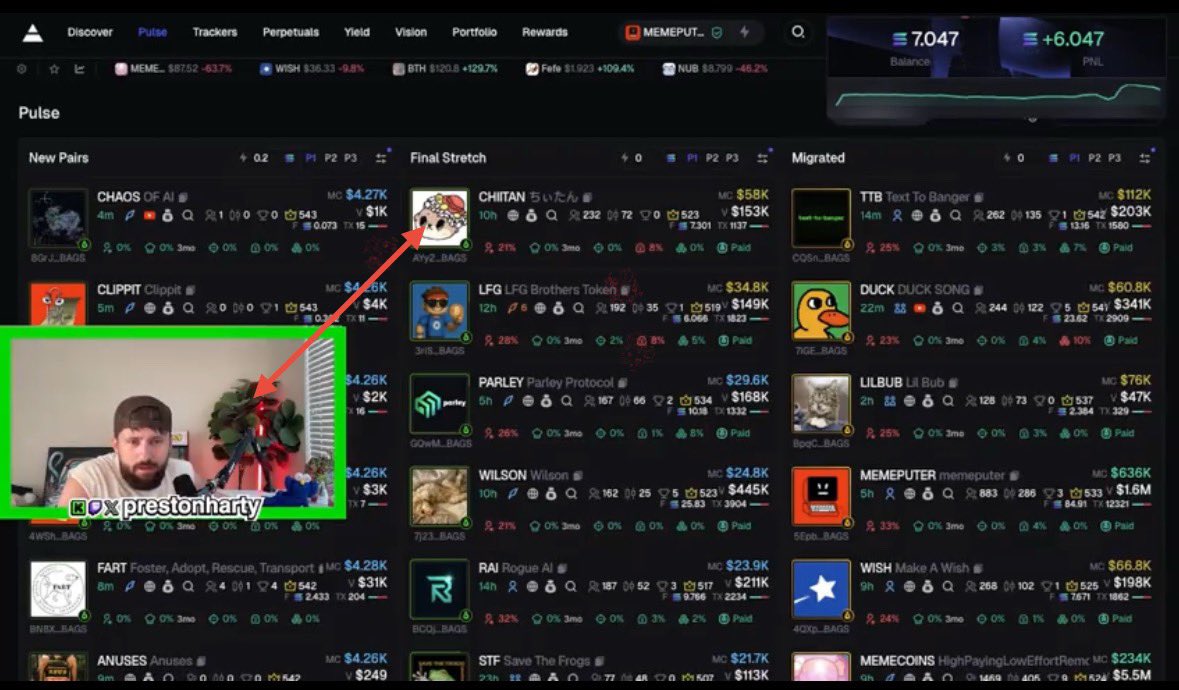Screen dimensions: 1179x690
Task: Click the magnifier icon on LILBUB row
Action: click(948, 401)
